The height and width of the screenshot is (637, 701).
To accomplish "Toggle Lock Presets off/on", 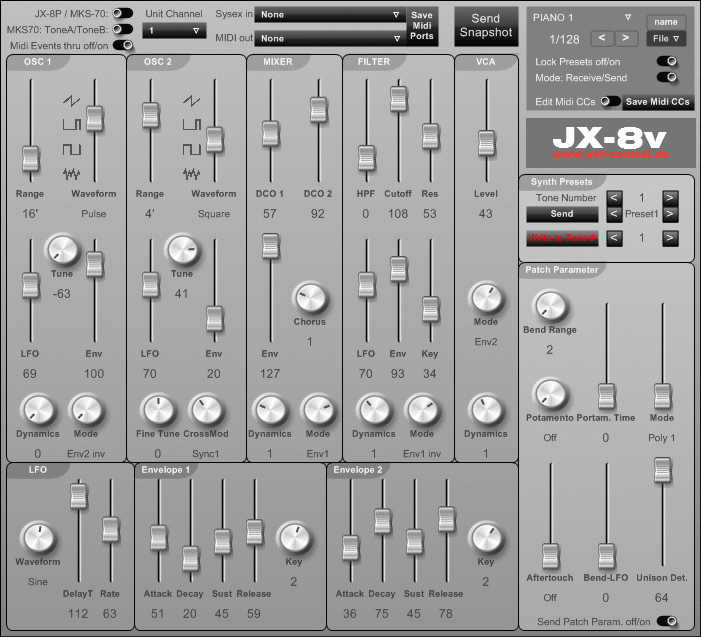I will pyautogui.click(x=667, y=61).
